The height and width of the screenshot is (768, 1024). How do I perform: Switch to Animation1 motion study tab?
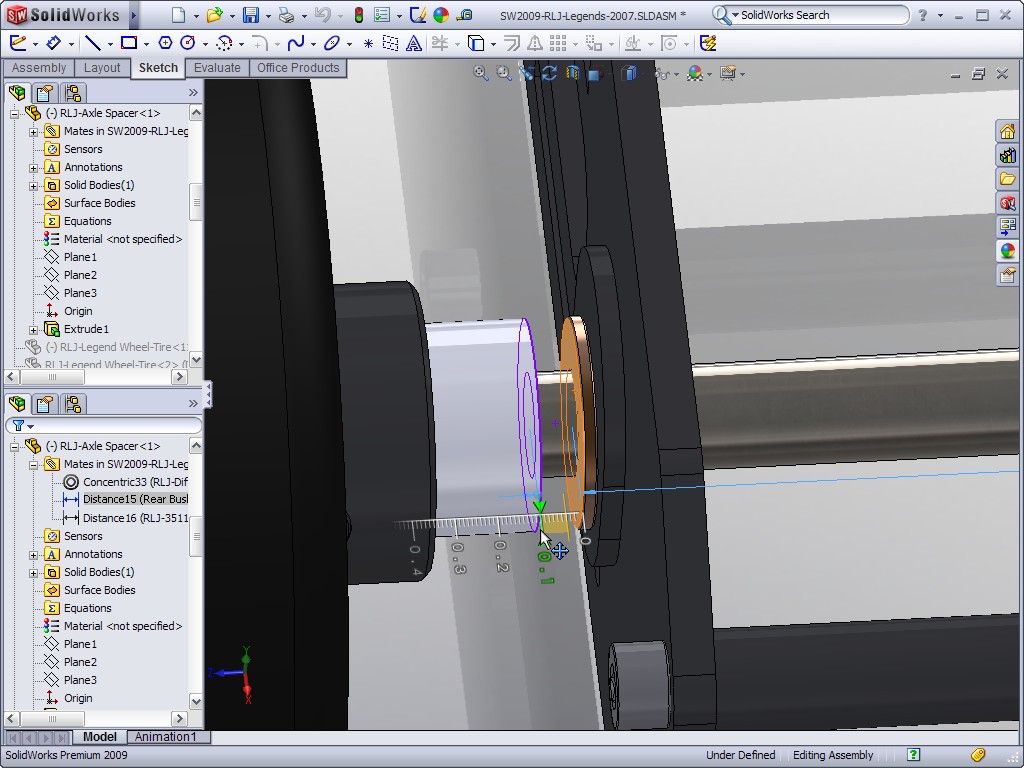tap(165, 737)
